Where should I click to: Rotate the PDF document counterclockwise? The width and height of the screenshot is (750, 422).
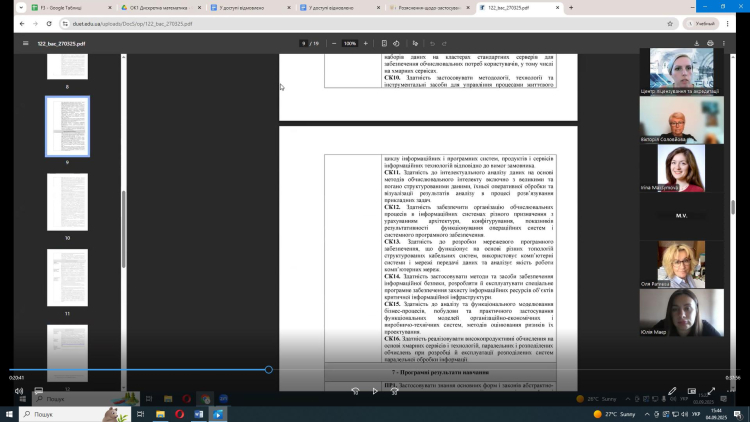click(397, 43)
